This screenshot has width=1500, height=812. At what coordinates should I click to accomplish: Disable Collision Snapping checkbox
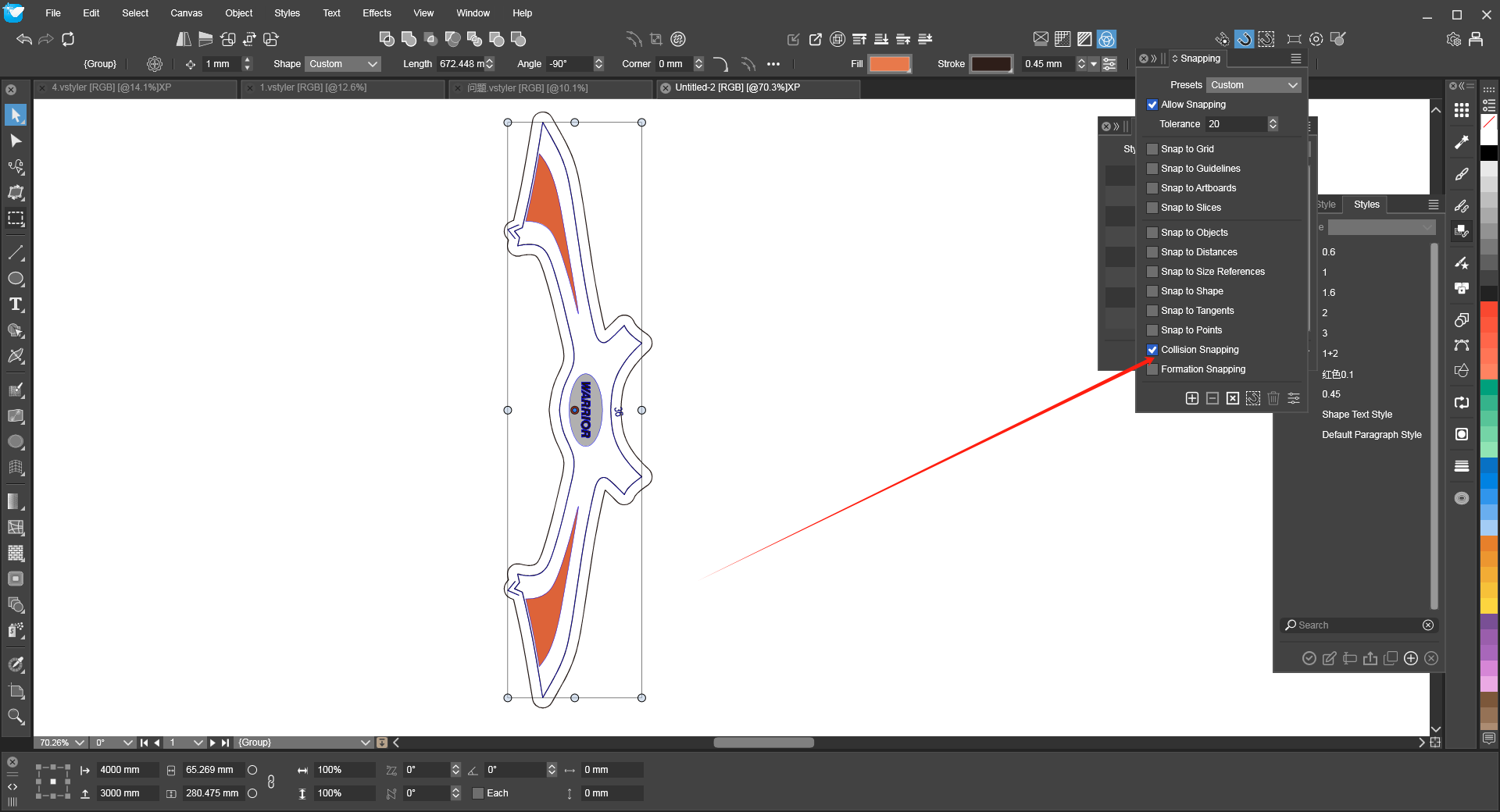(1152, 350)
